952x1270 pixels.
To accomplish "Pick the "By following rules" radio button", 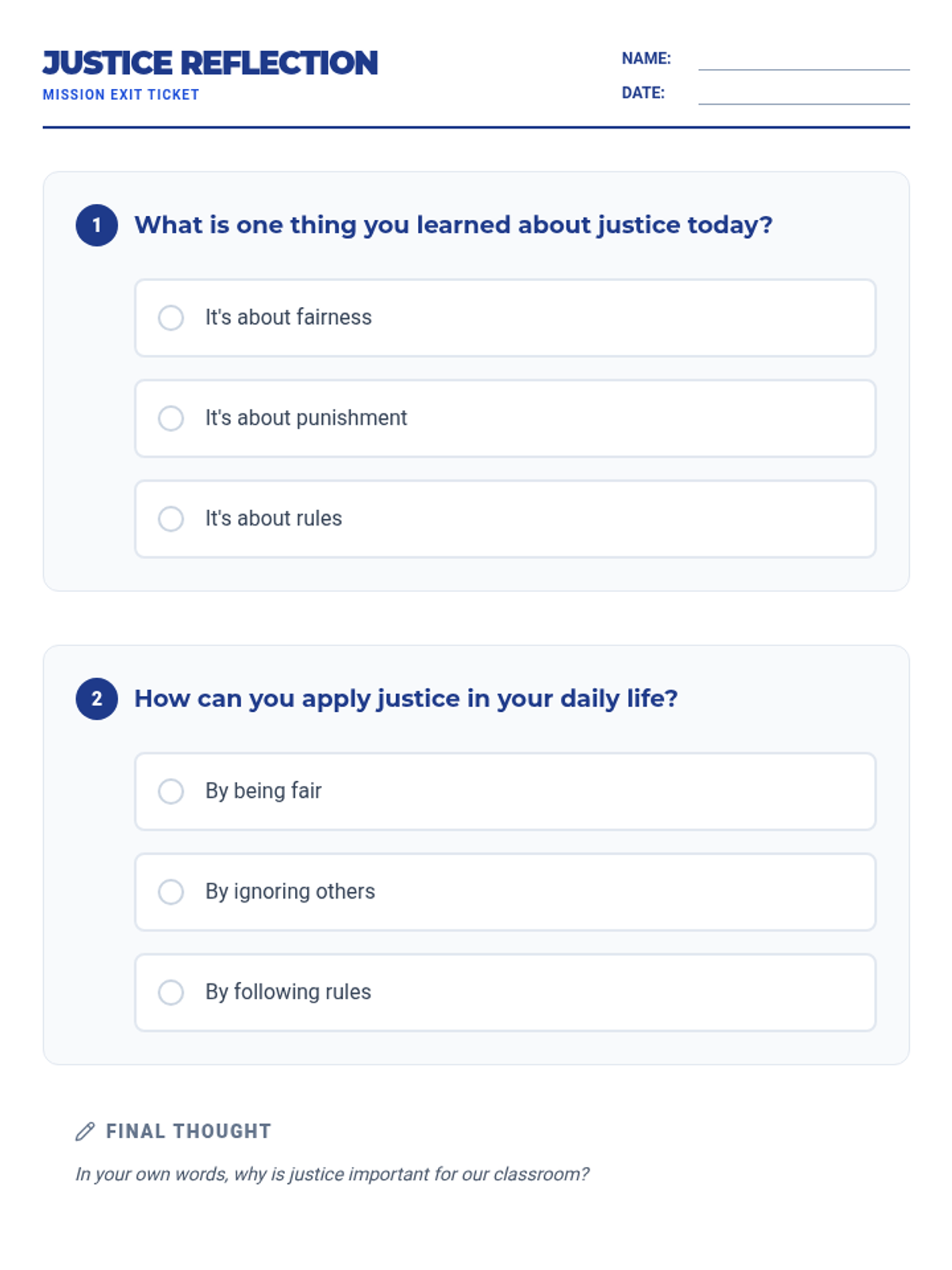I will pyautogui.click(x=171, y=992).
